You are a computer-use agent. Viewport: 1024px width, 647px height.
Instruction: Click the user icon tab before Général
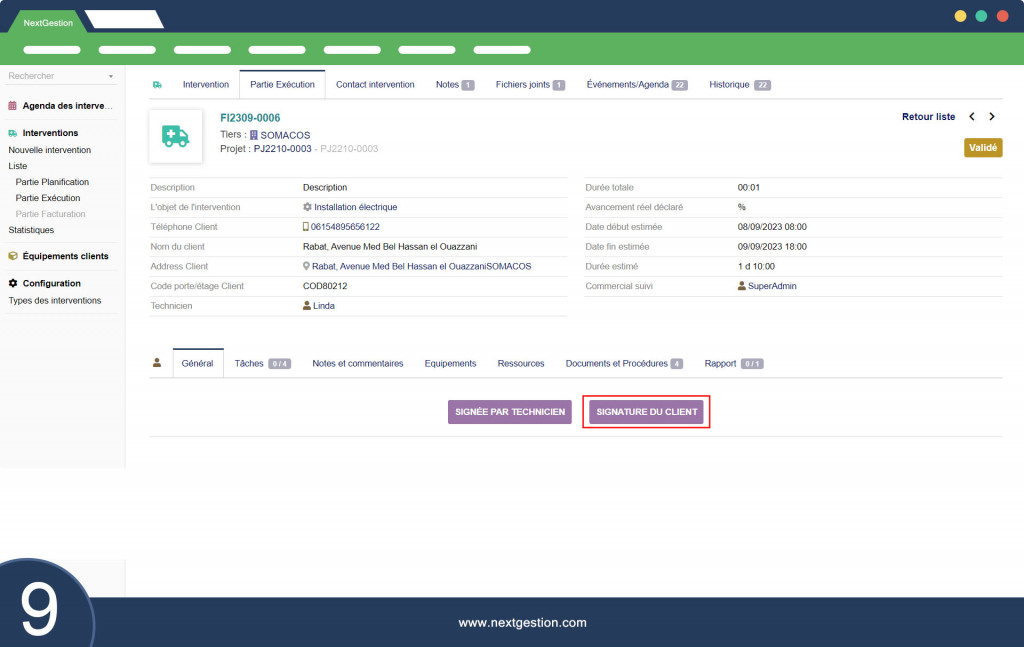[157, 363]
